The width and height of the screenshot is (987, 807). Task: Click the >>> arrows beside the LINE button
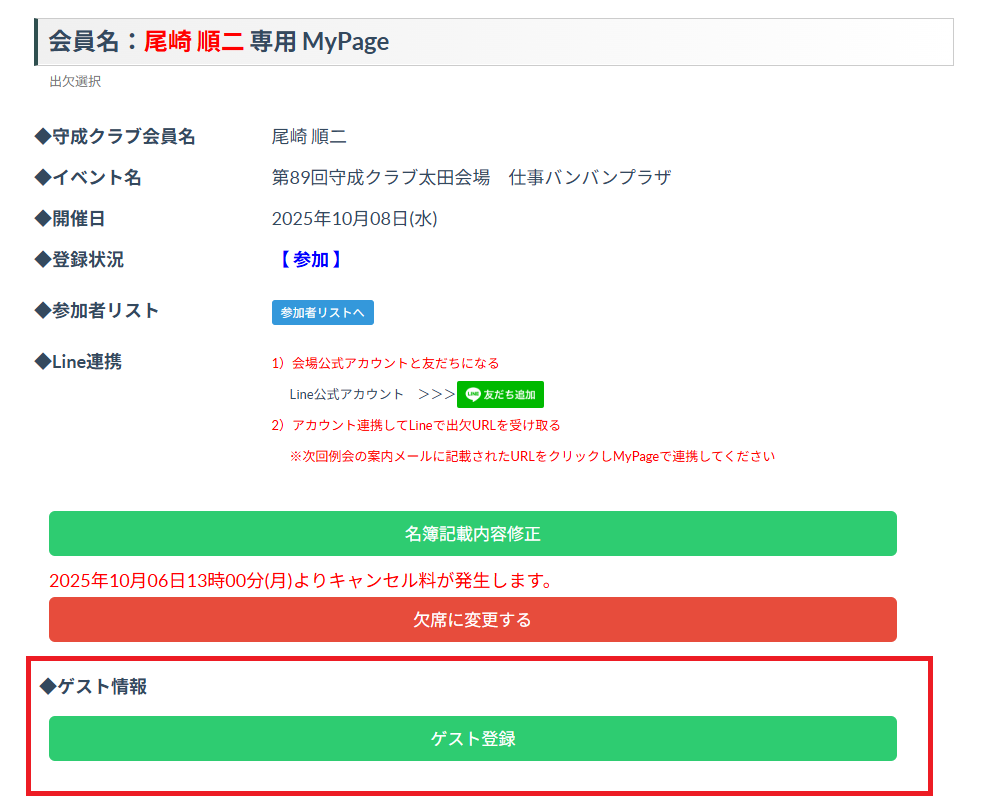tap(436, 395)
